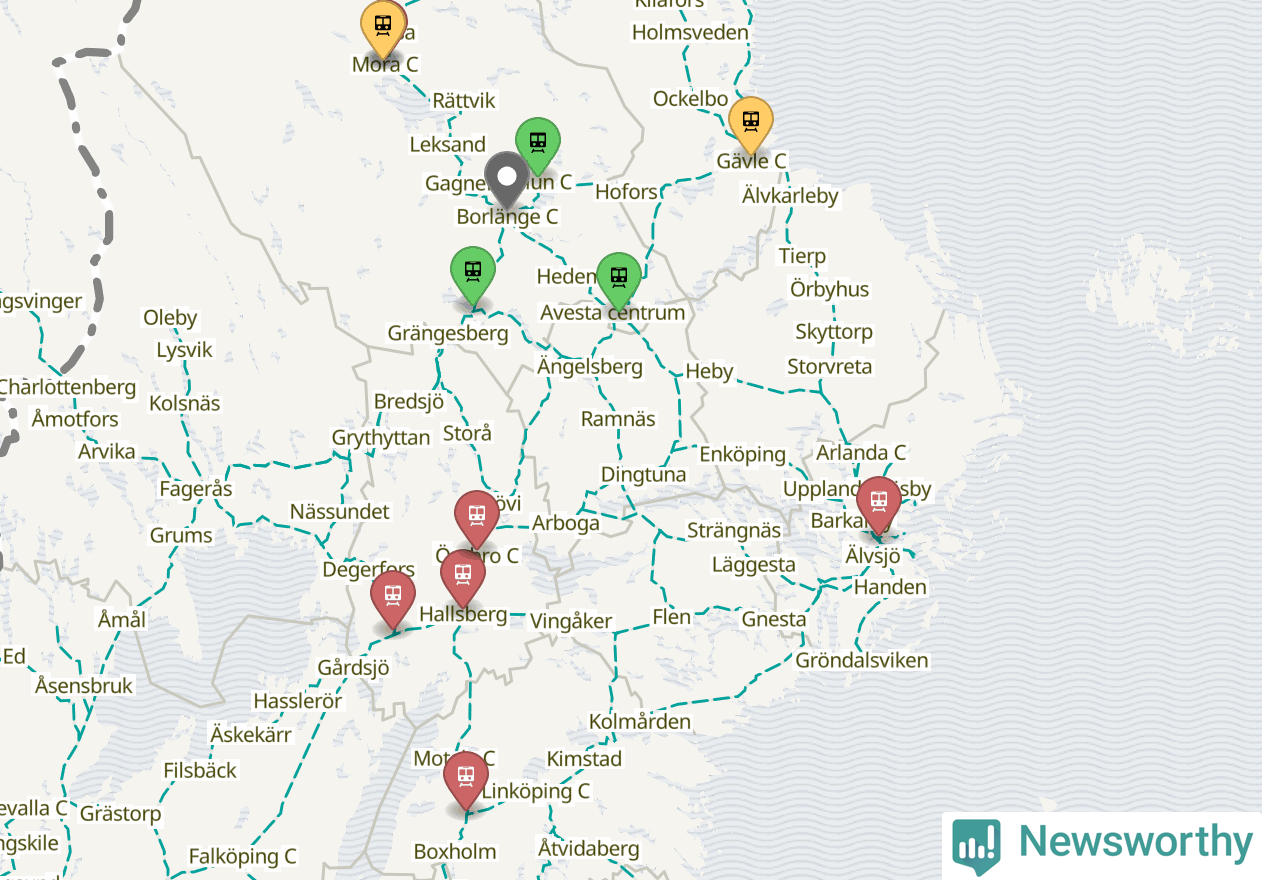This screenshot has width=1262, height=880.
Task: Click the Hasslerör label
Action: pos(298,701)
